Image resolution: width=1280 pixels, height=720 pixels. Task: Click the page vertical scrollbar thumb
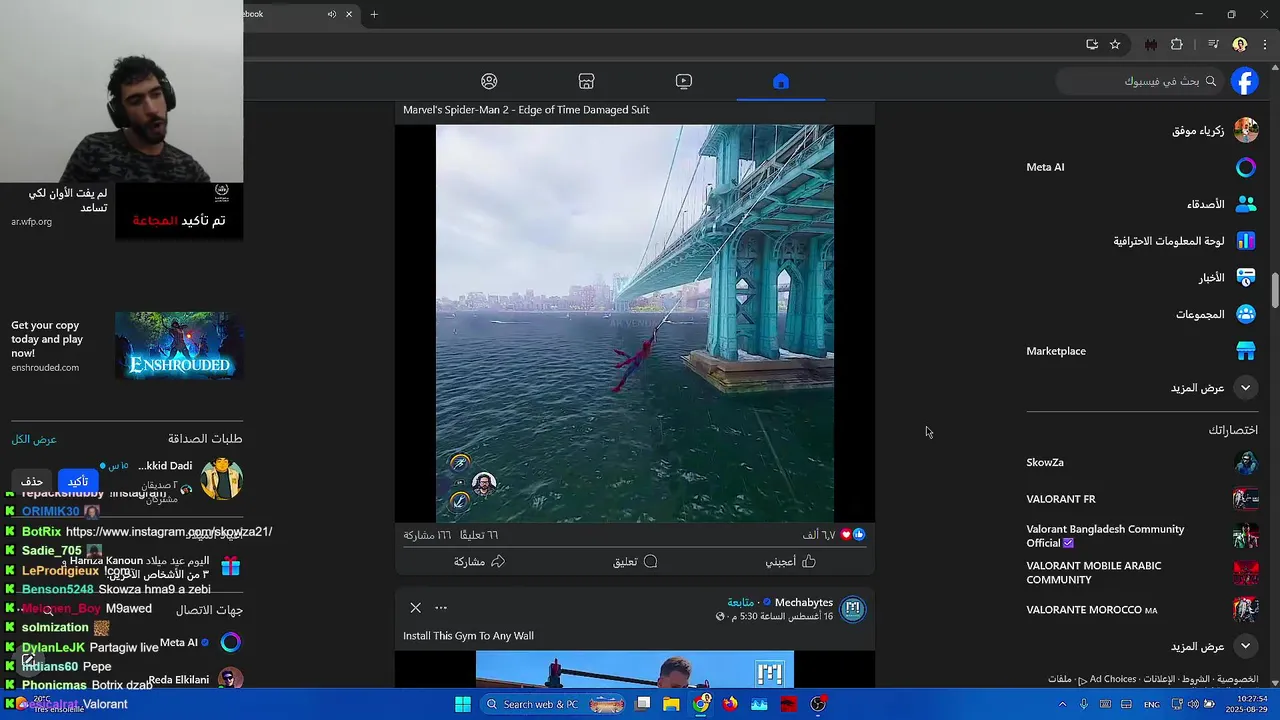click(1275, 290)
